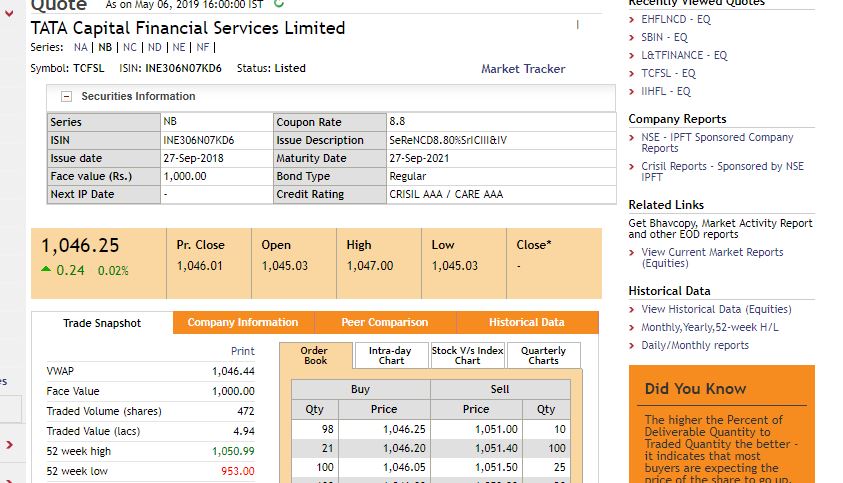Open recently viewed quote L&TFINANCE - EQ

pos(684,55)
